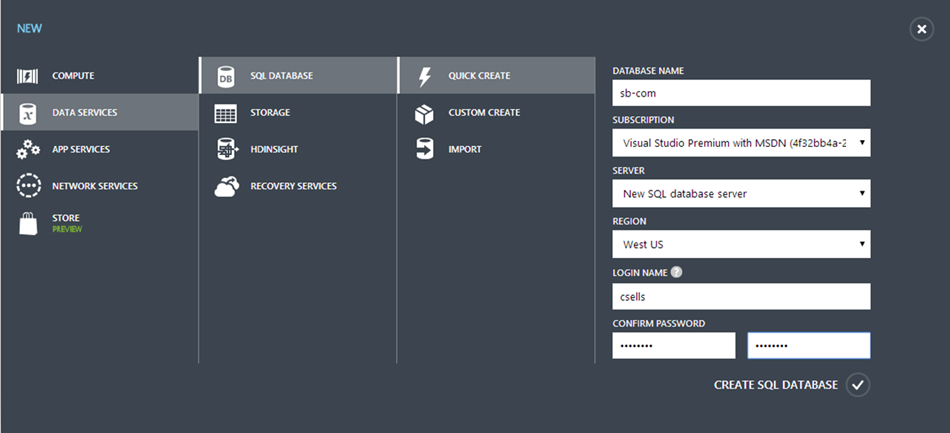Click the first password field
The image size is (950, 433).
[x=674, y=346]
